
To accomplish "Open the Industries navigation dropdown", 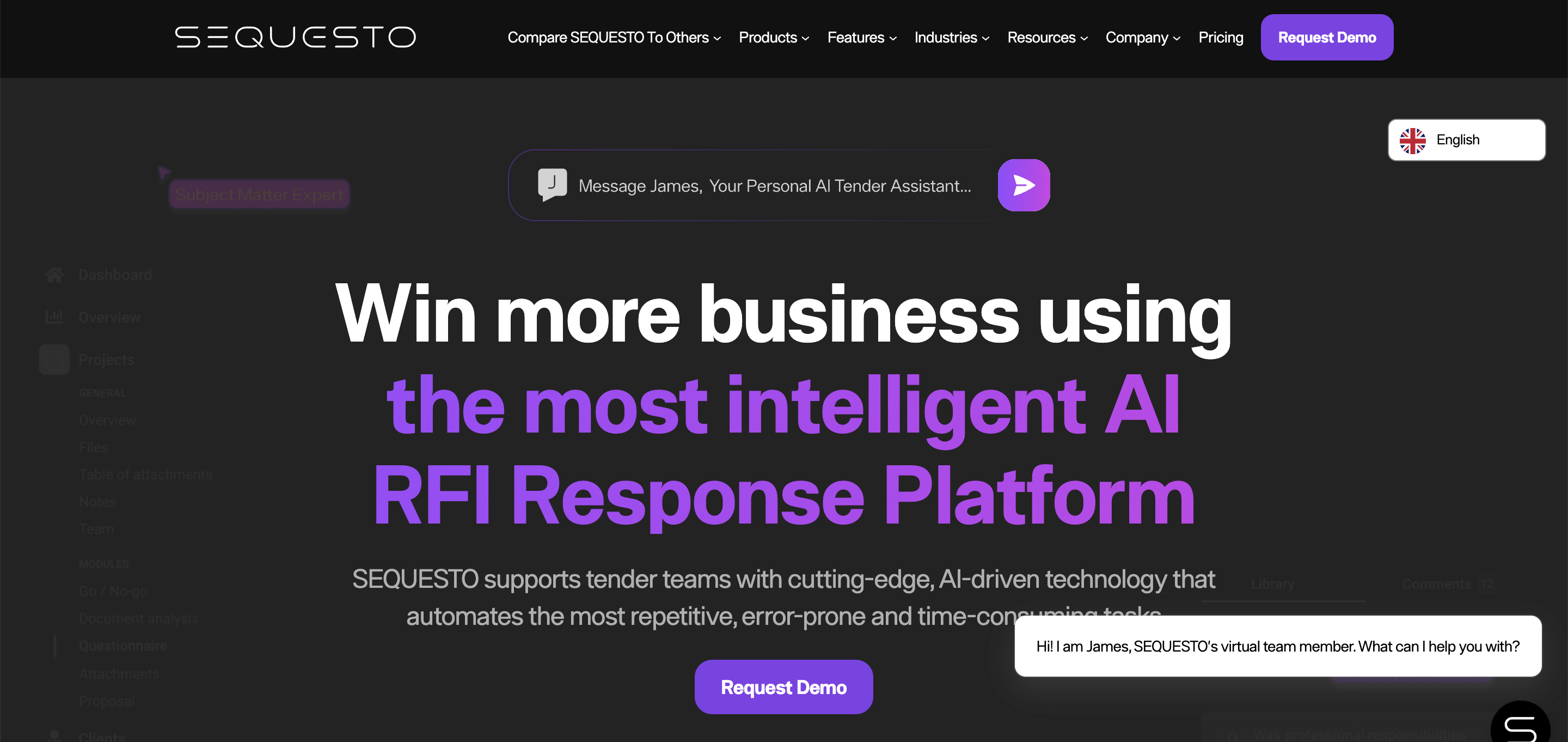I will [951, 38].
